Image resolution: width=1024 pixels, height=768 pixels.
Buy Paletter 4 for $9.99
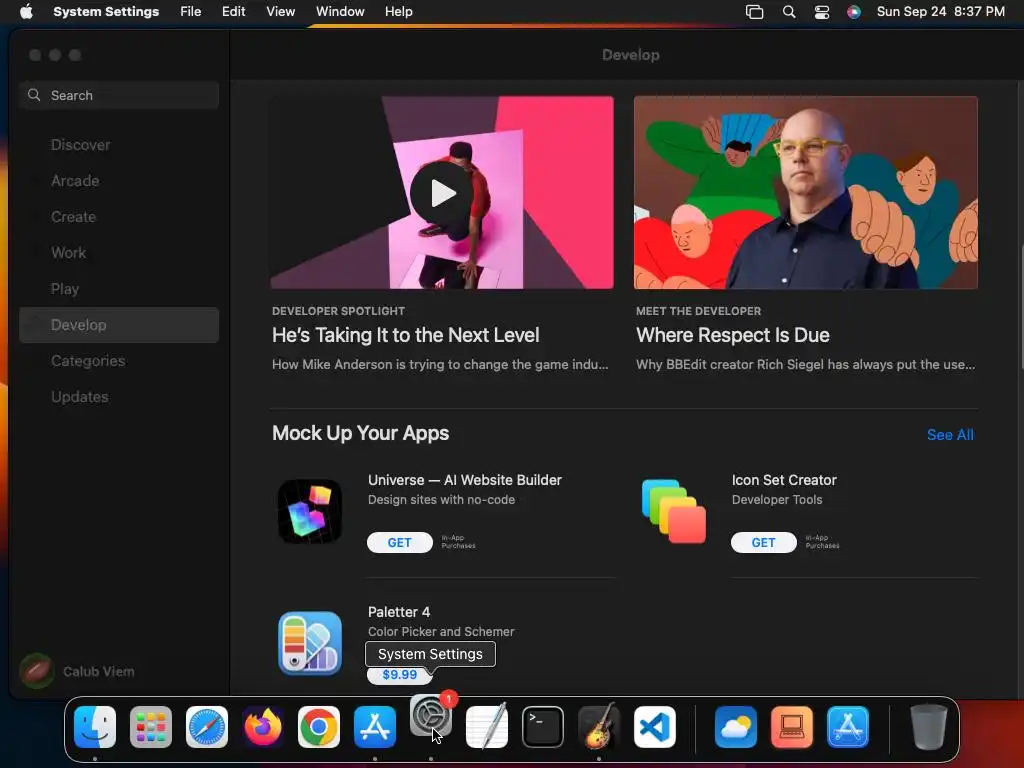pos(400,675)
